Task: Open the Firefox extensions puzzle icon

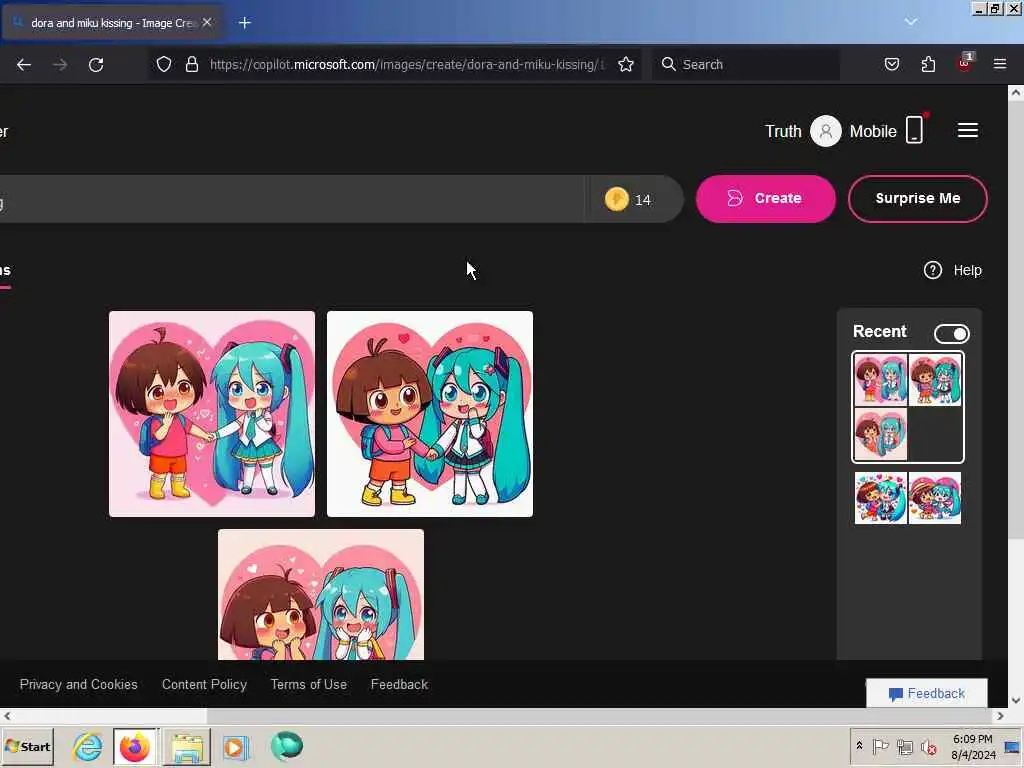Action: (928, 64)
